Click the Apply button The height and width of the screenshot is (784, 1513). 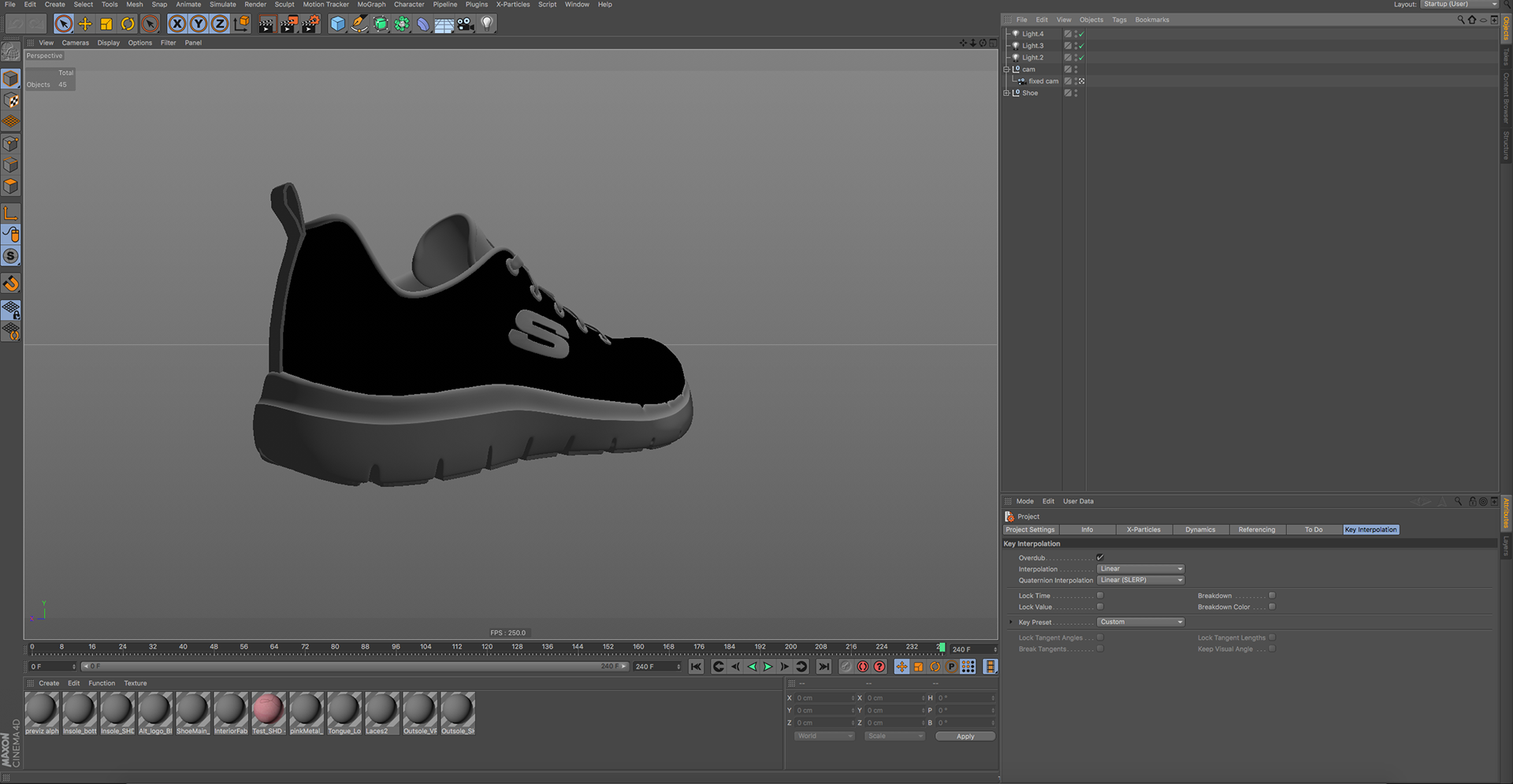click(x=965, y=736)
